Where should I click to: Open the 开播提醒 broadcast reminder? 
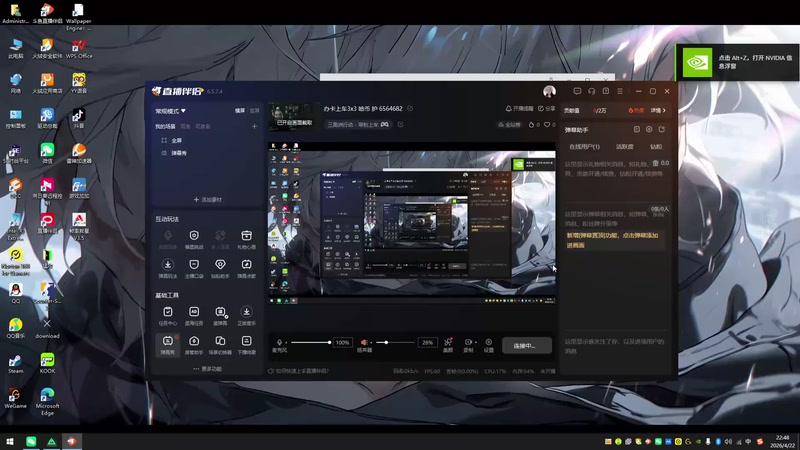pos(519,109)
